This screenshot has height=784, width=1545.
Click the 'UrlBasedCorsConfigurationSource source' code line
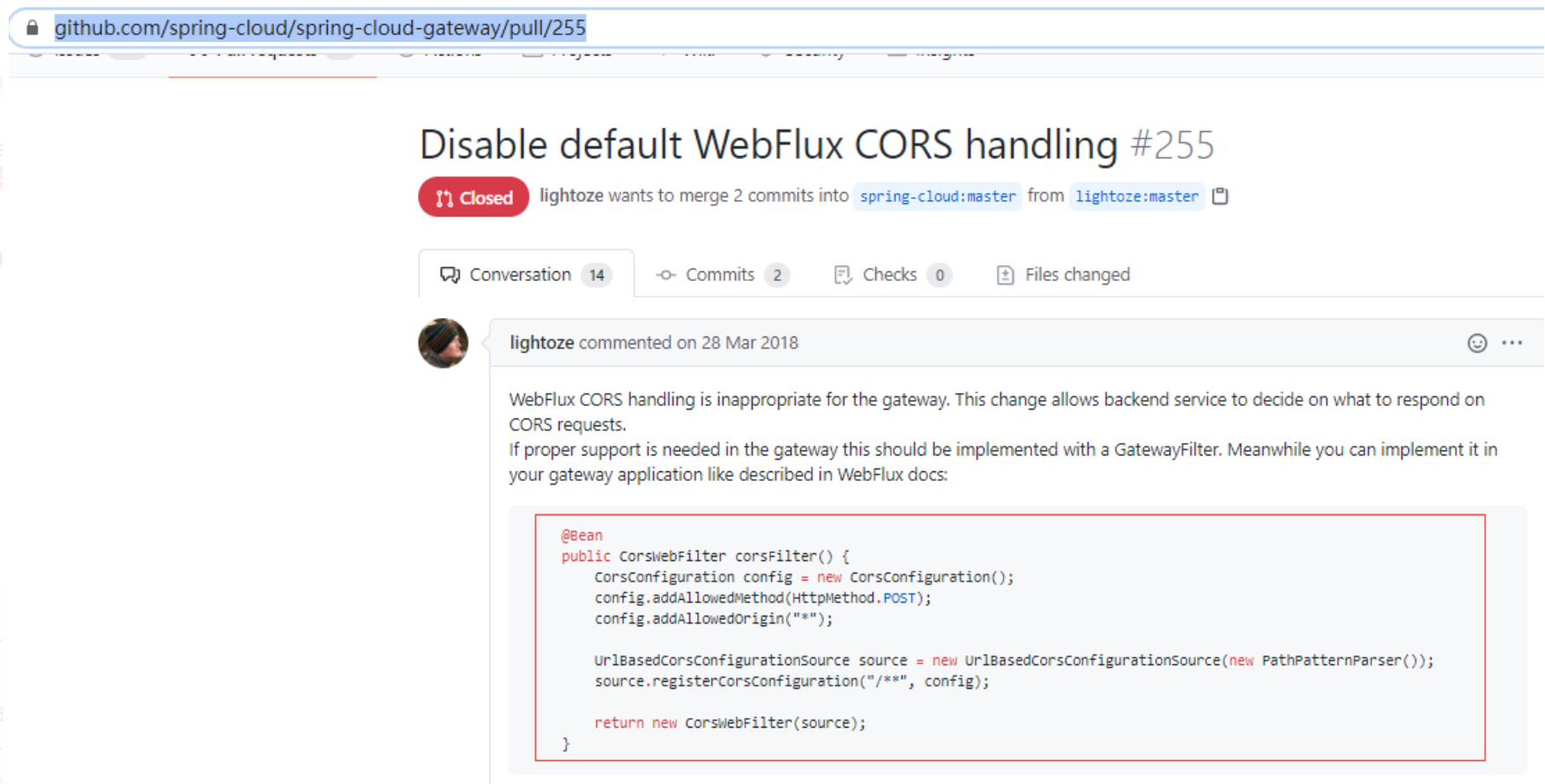(x=1014, y=661)
